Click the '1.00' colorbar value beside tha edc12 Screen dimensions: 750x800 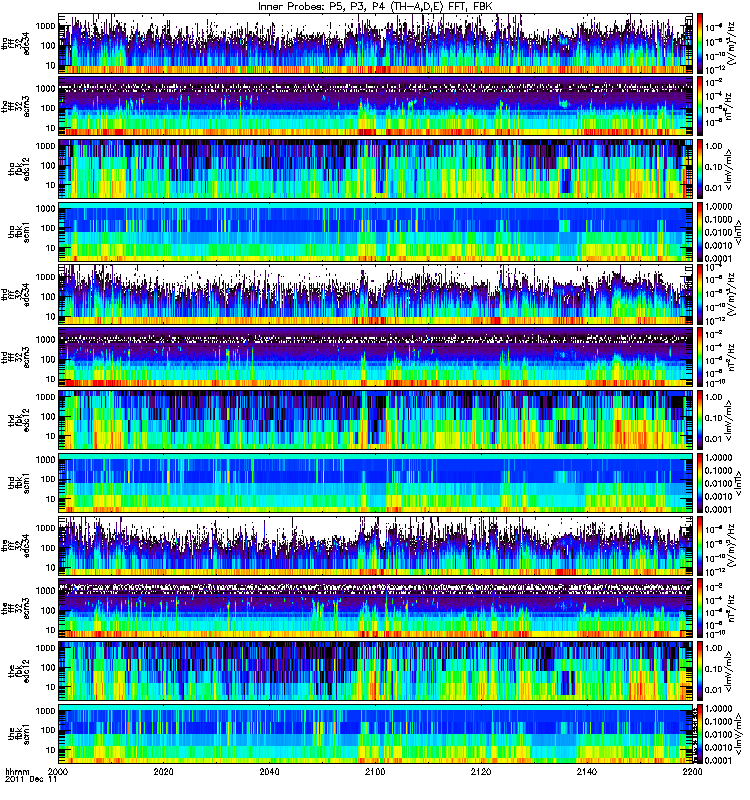713,146
